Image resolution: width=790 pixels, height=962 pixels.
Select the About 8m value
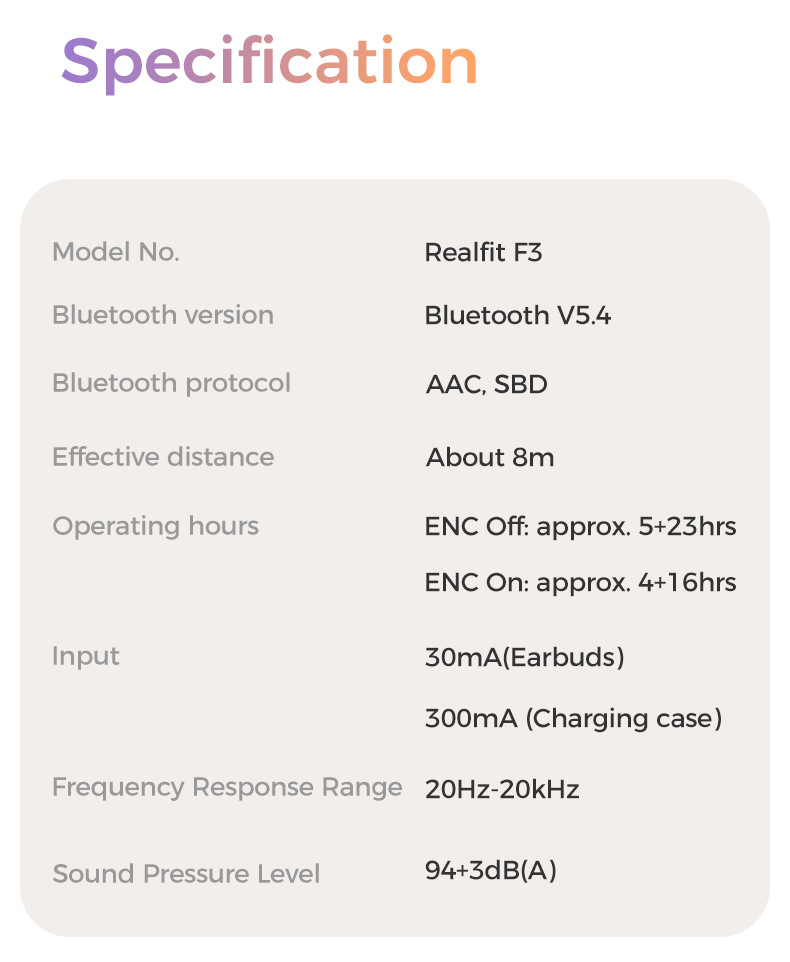(490, 458)
